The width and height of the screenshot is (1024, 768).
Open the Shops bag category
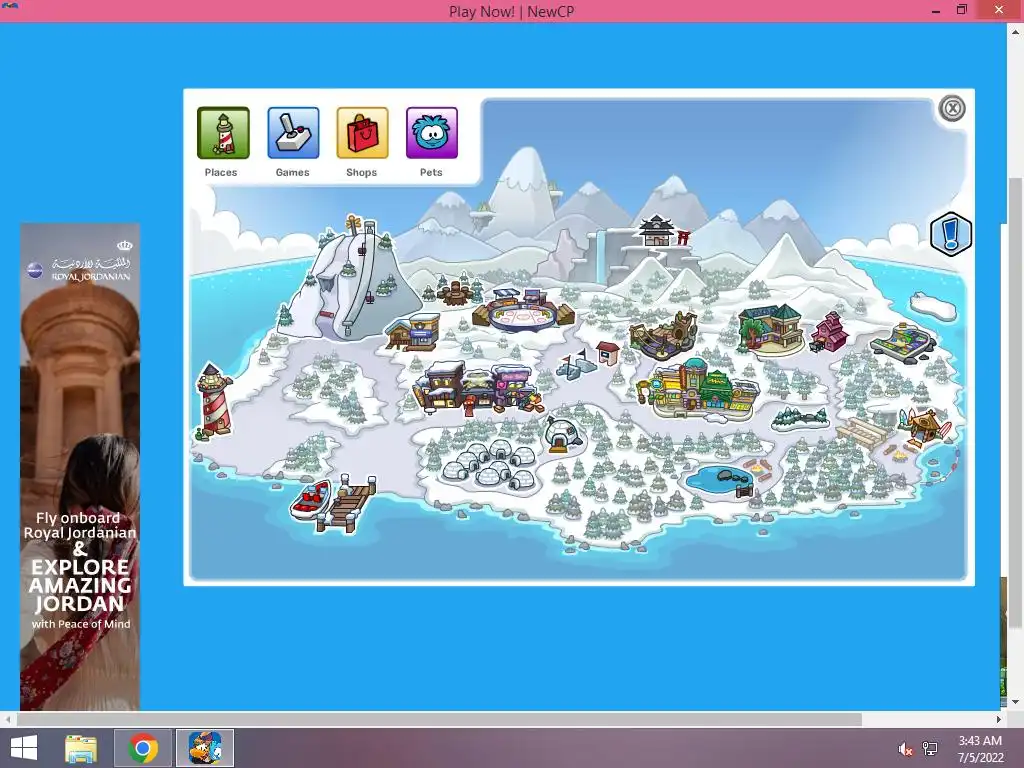click(362, 133)
